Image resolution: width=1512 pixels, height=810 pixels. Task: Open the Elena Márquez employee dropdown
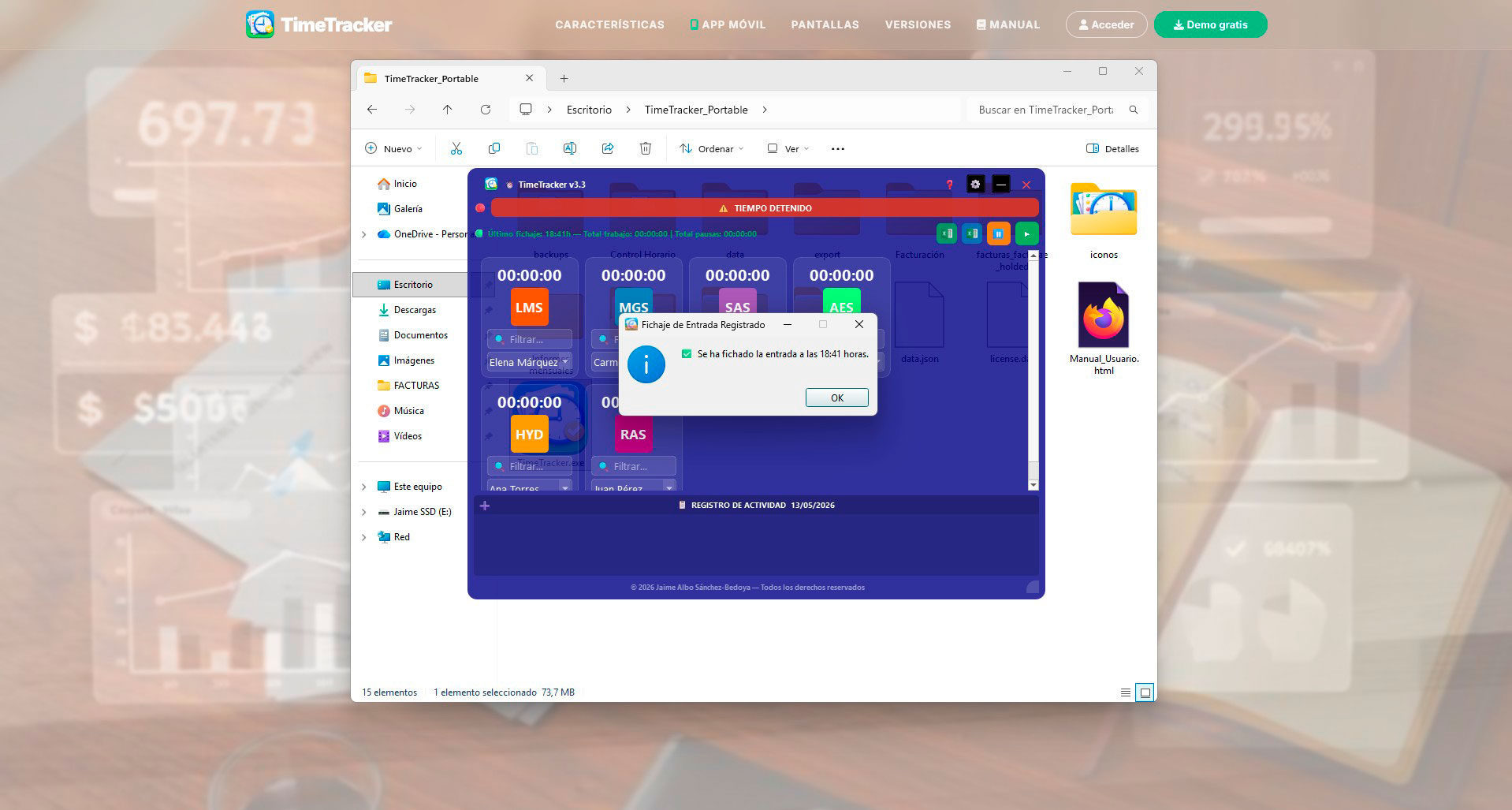pos(529,362)
